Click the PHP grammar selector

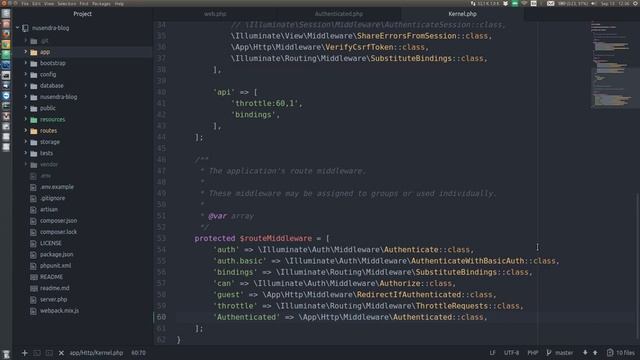pyautogui.click(x=533, y=353)
